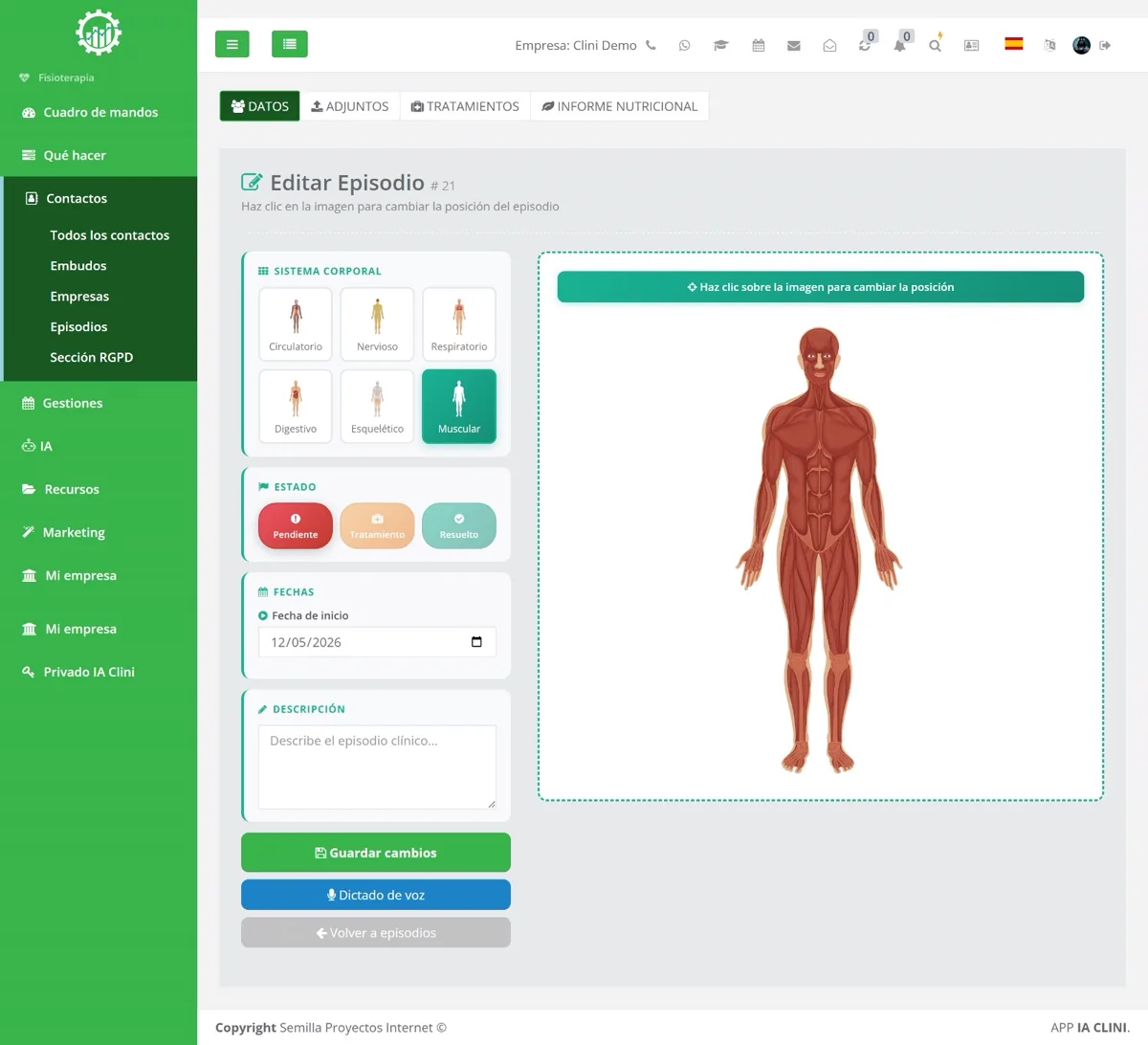Open Todos los contactos link
1148x1045 pixels.
[110, 235]
